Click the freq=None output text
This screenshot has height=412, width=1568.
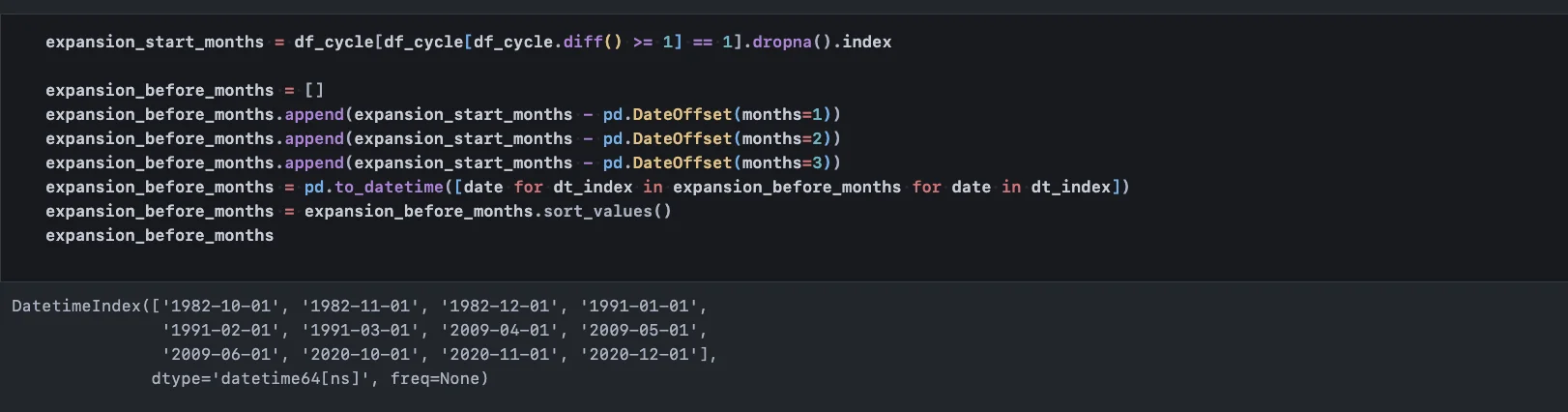439,378
